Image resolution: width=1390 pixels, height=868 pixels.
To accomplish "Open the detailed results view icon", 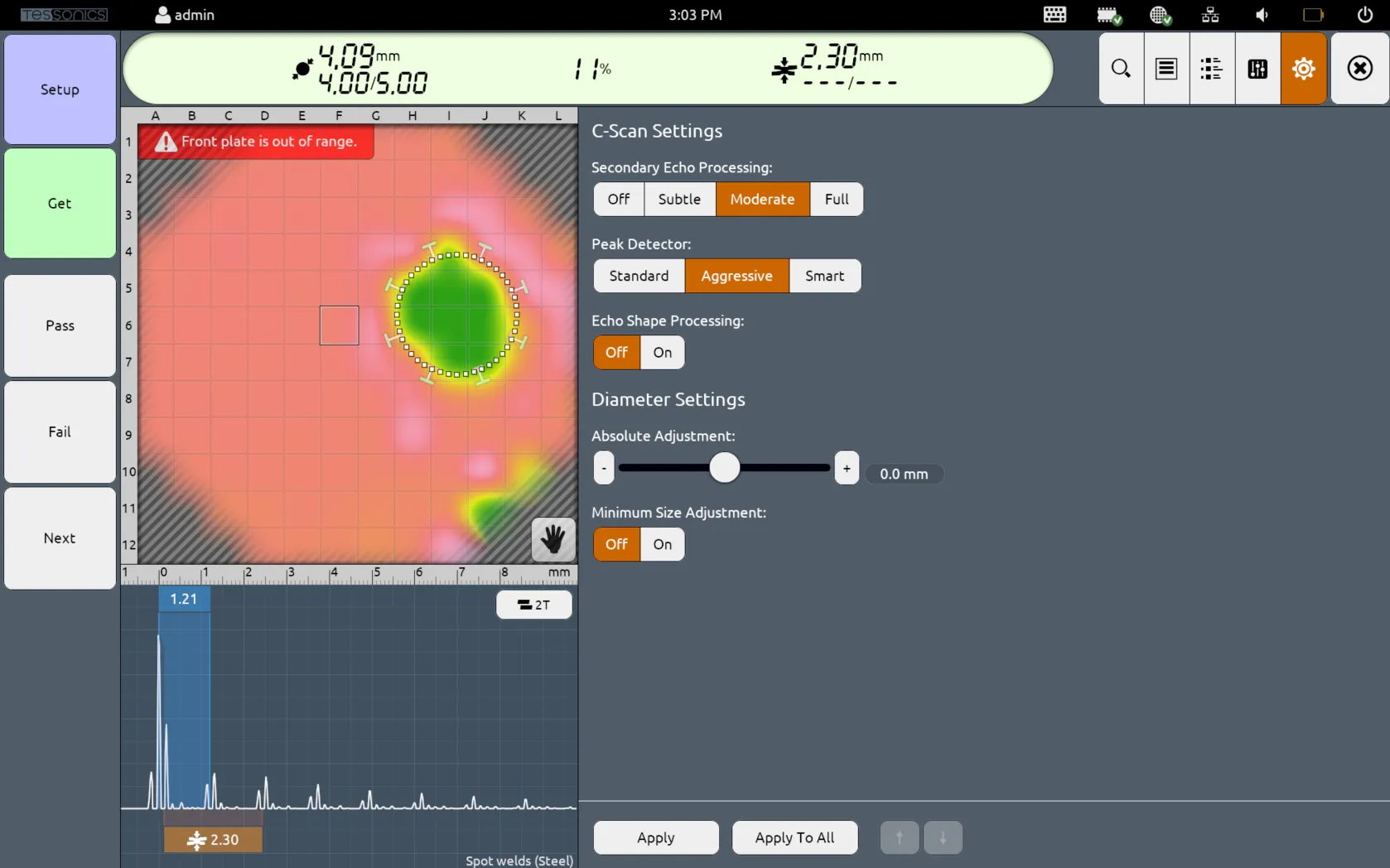I will click(x=1211, y=69).
